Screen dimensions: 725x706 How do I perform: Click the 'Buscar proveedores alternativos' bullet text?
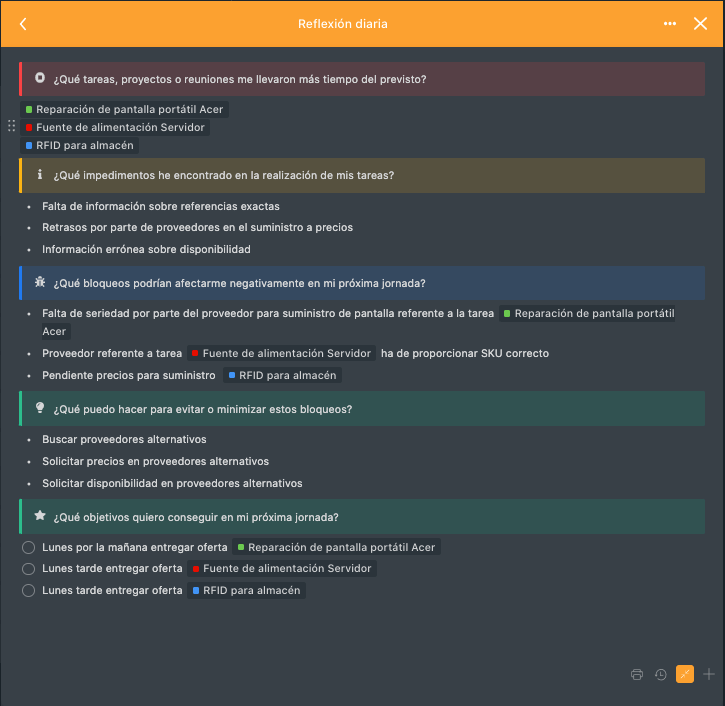(124, 440)
